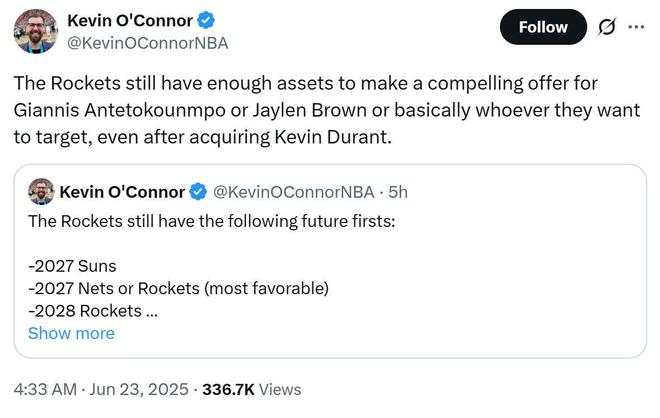This screenshot has width=660, height=418.
Task: Click the '-2027 Nets or Rockets' line
Action: point(178,288)
